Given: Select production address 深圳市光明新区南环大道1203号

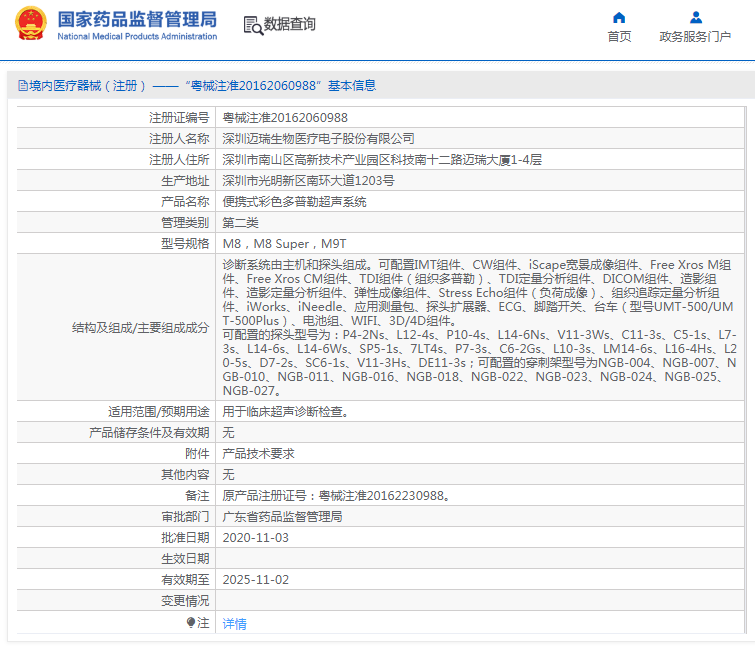Looking at the screenshot, I should 308,181.
